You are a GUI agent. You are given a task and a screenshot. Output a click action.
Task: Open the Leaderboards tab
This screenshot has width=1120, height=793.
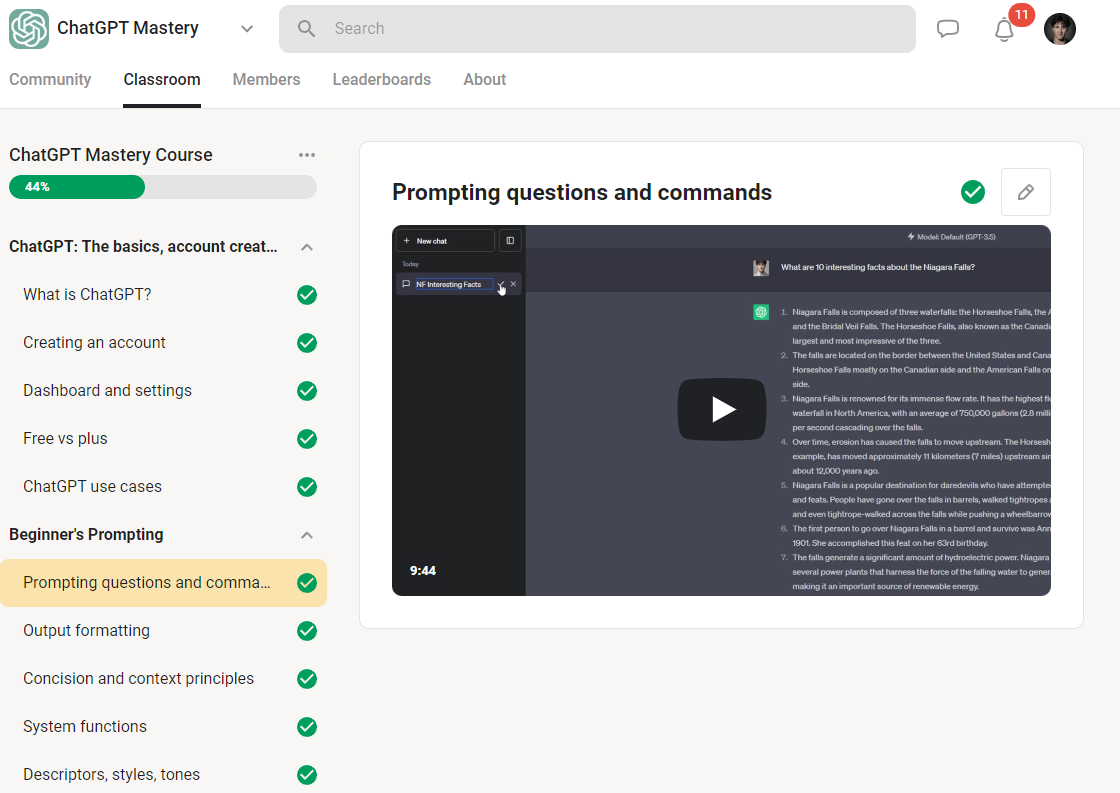381,79
